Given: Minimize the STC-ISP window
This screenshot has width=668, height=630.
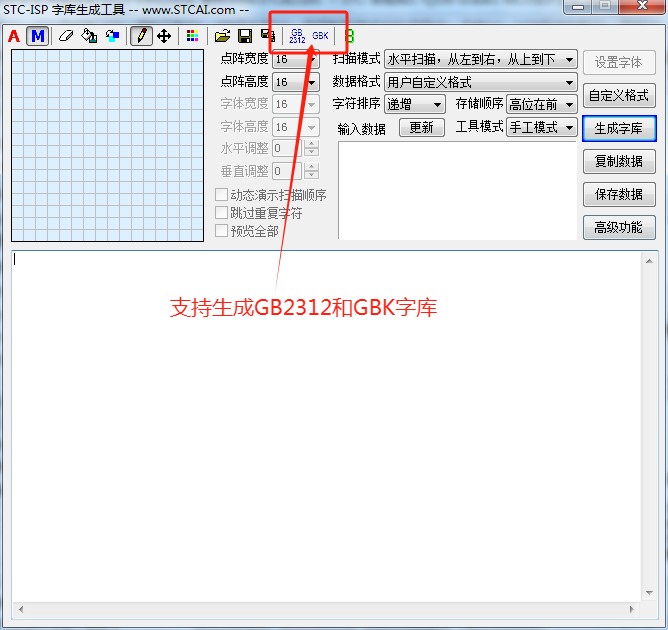Looking at the screenshot, I should (x=578, y=7).
